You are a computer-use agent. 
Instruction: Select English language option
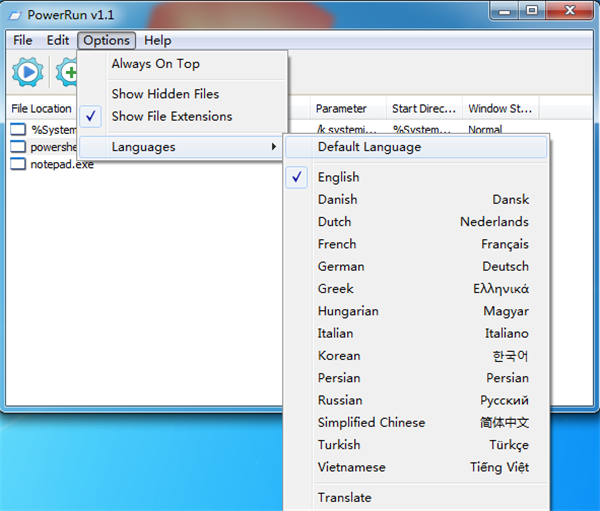(x=338, y=177)
